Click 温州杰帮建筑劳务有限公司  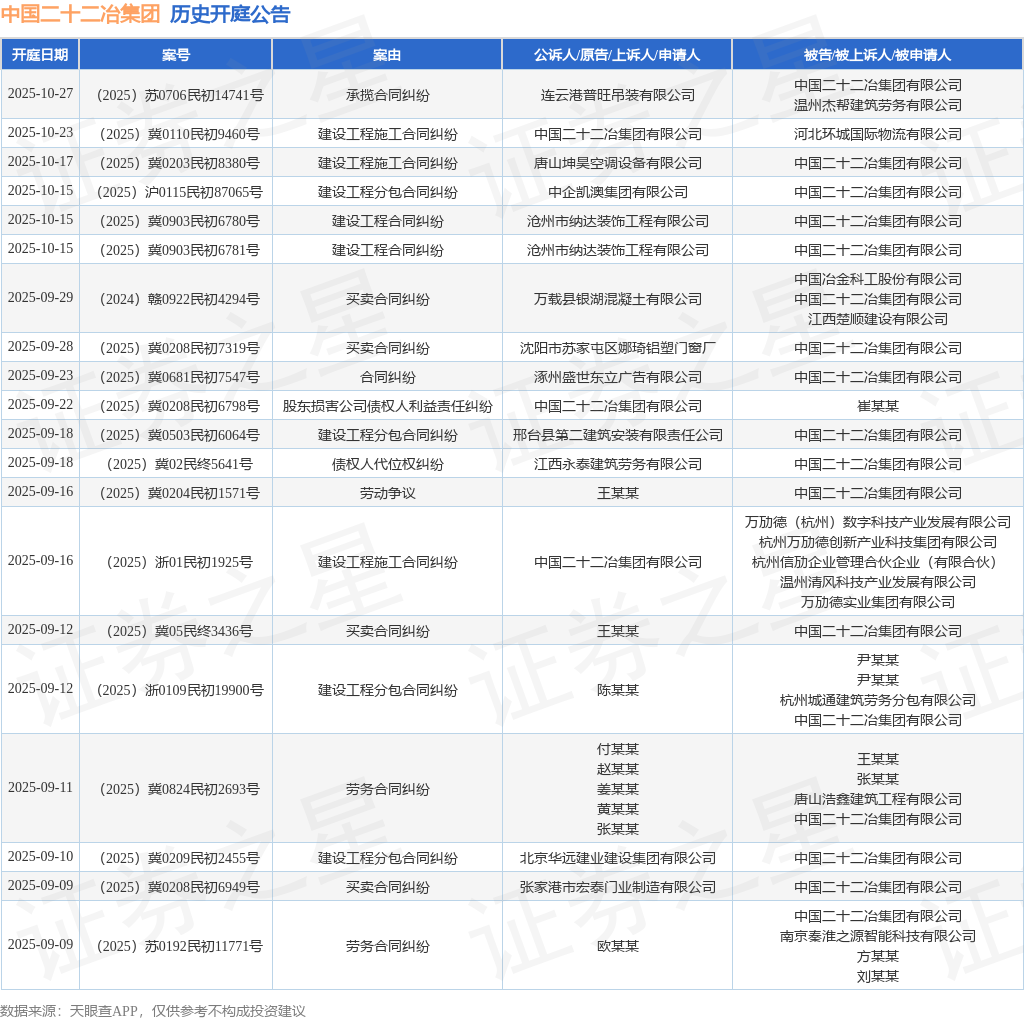coord(878,105)
